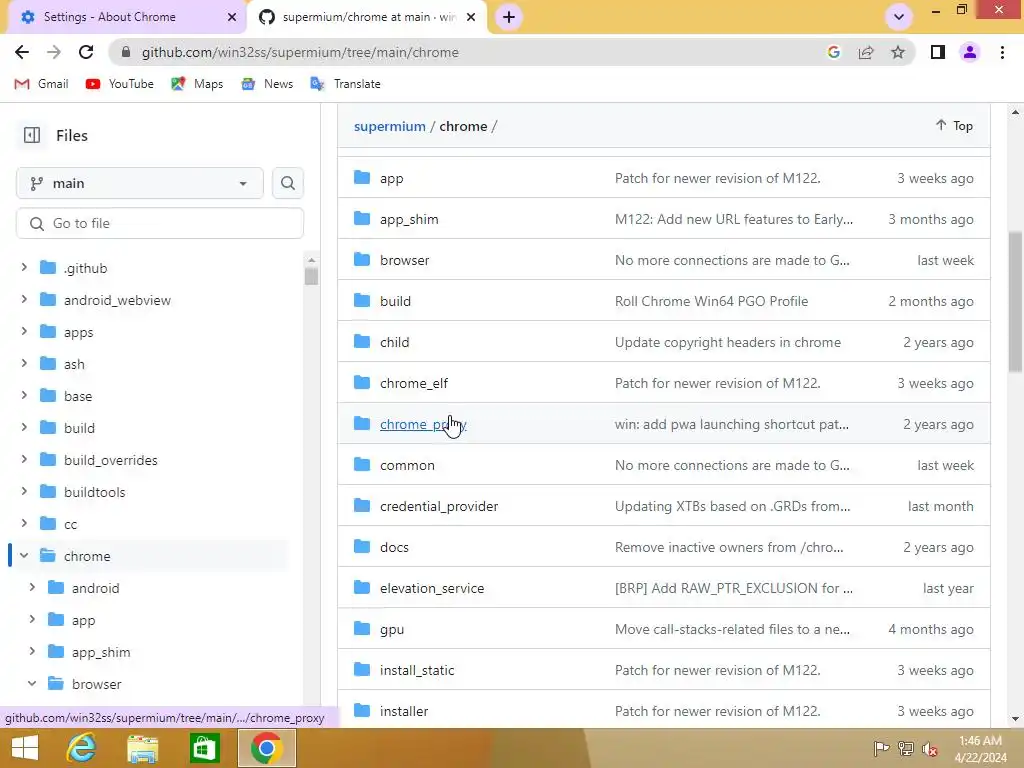1024x768 pixels.
Task: Collapse the Files side panel icon
Action: point(31,135)
